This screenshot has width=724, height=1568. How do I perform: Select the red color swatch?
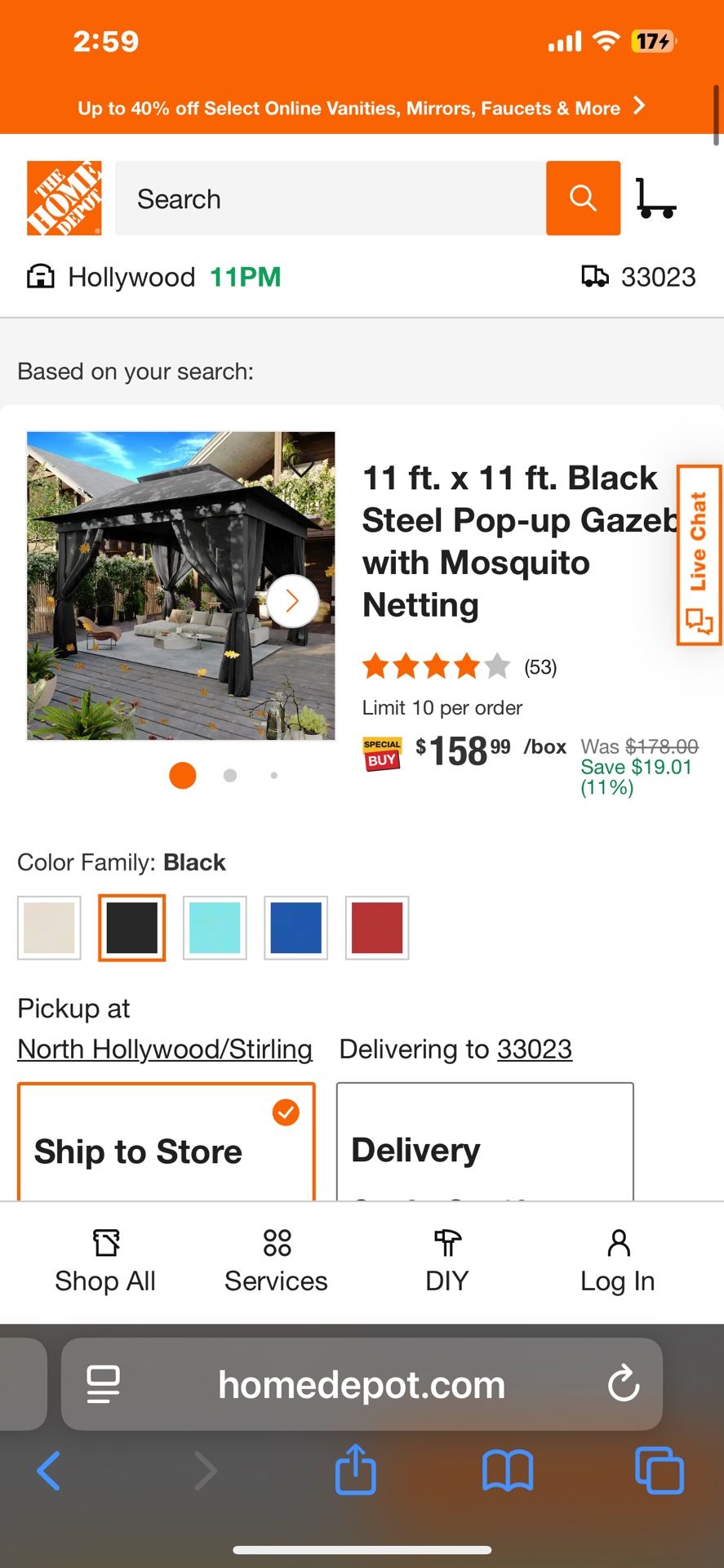point(377,928)
